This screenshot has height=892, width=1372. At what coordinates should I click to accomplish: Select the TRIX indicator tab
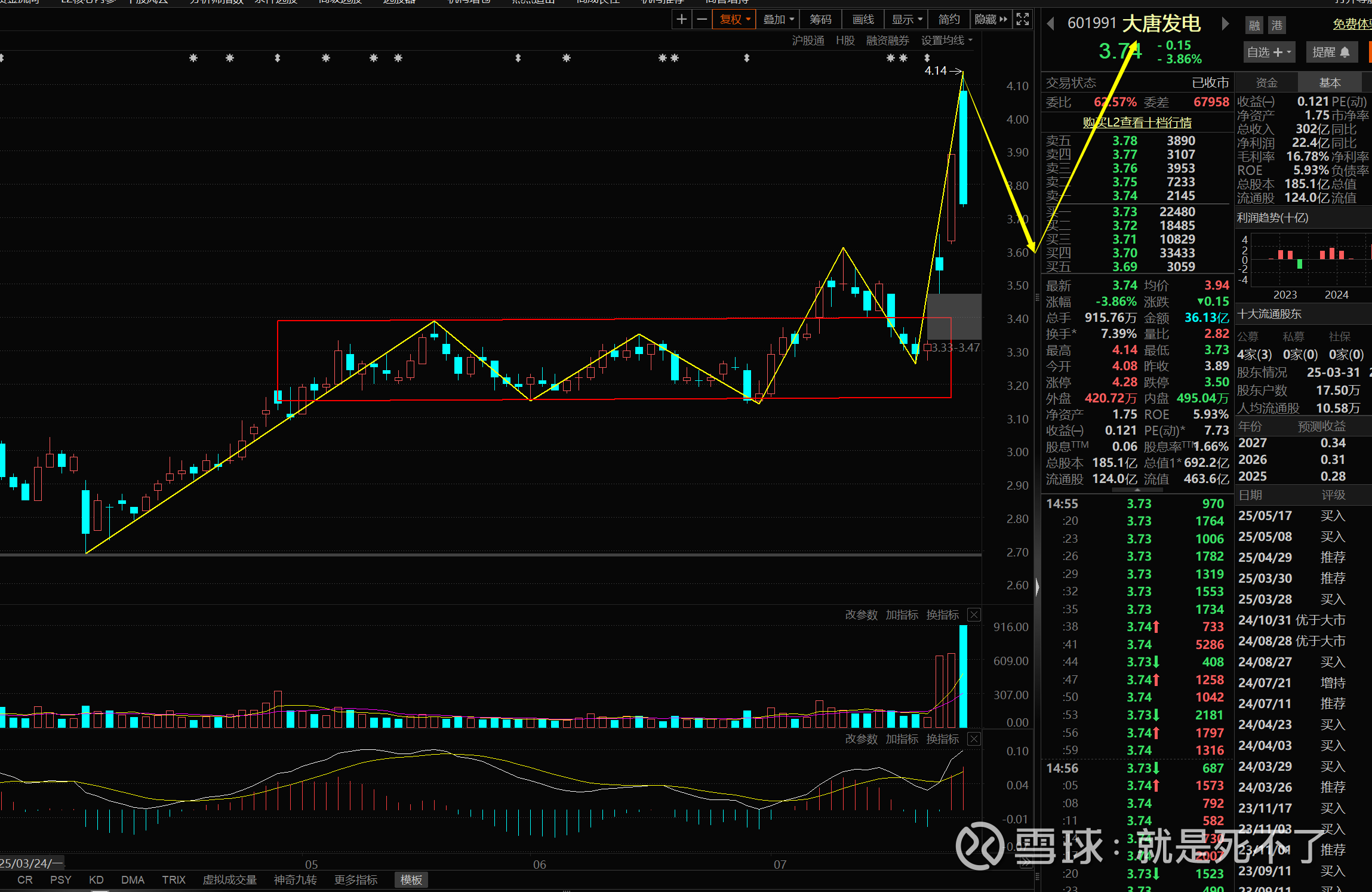pos(174,880)
